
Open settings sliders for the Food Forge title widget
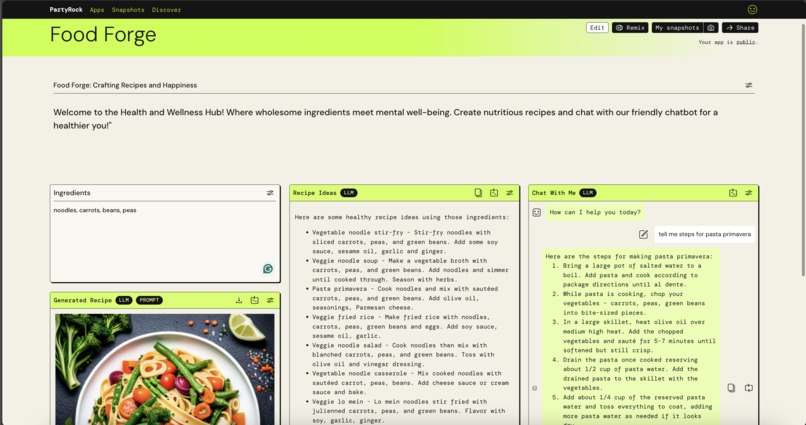pos(749,85)
